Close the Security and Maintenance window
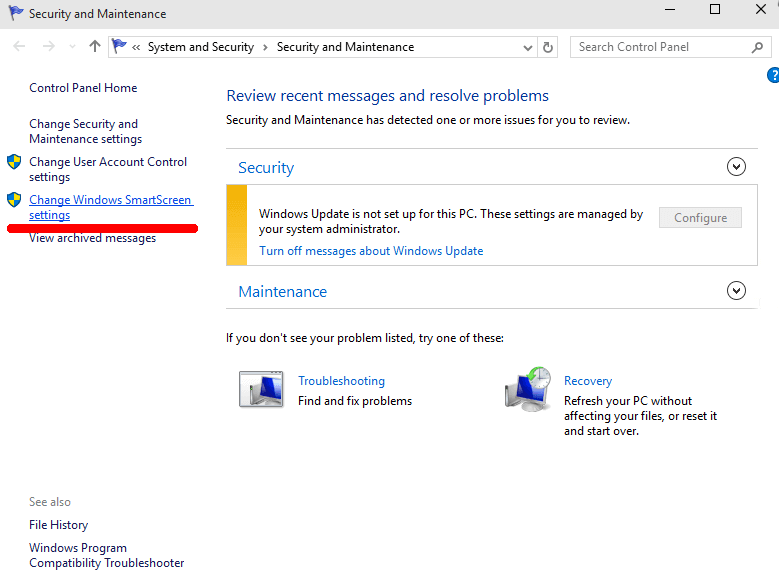 tap(760, 9)
